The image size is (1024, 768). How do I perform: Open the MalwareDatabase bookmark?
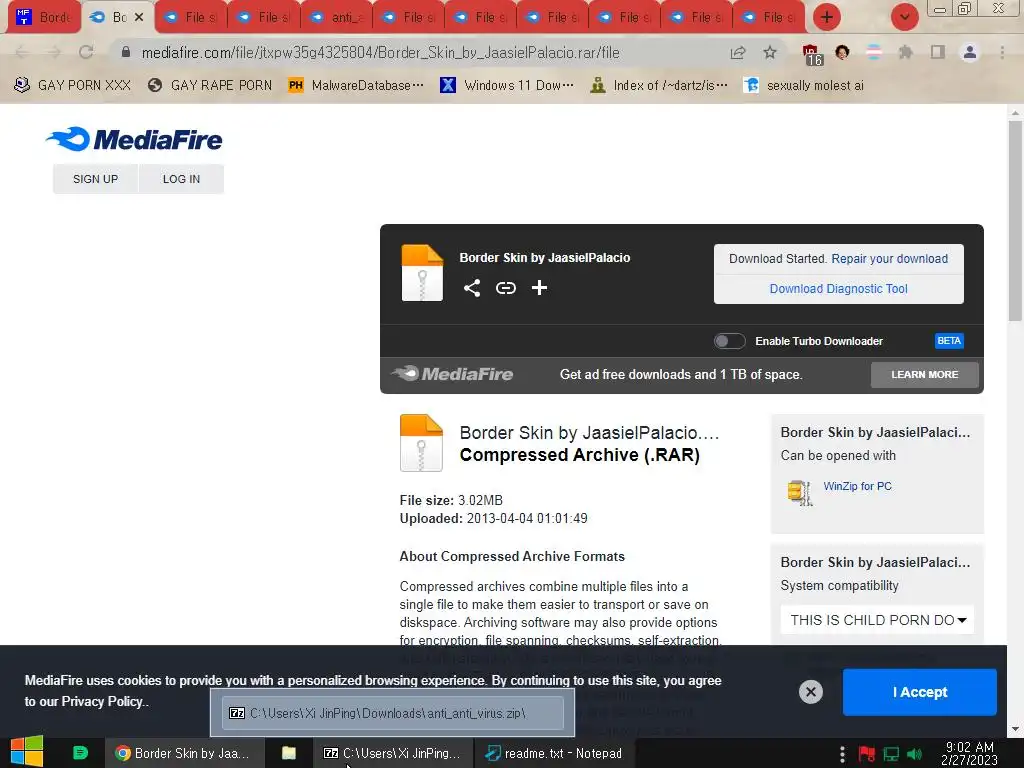point(356,85)
